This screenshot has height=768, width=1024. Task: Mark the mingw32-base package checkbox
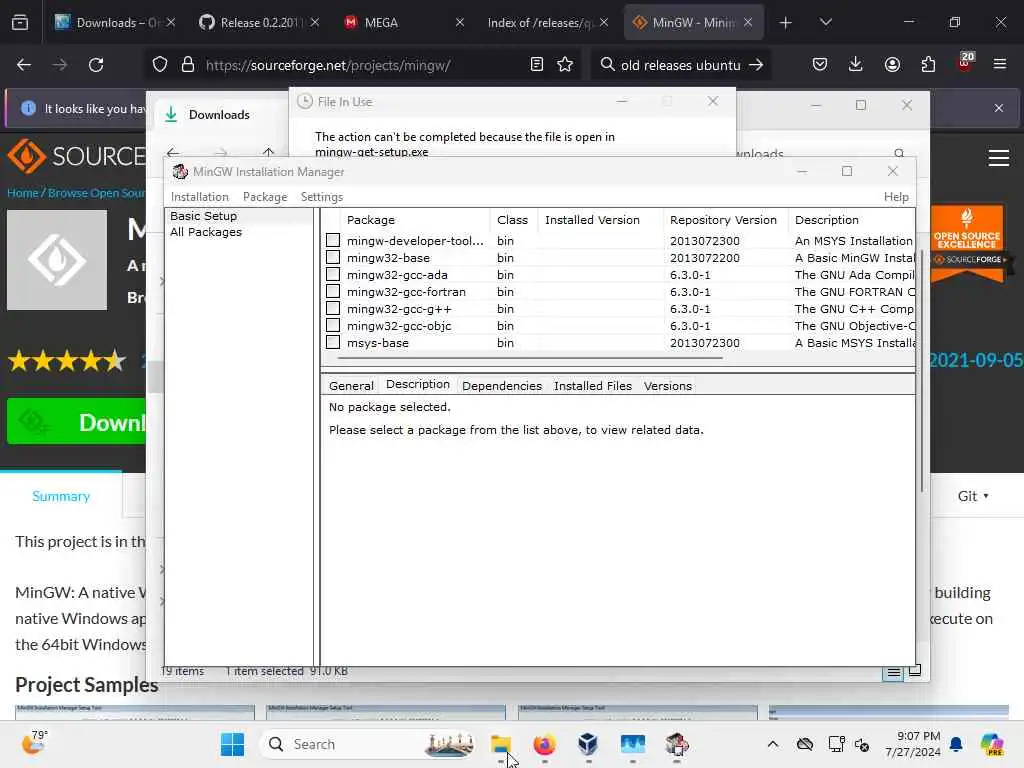(x=333, y=257)
